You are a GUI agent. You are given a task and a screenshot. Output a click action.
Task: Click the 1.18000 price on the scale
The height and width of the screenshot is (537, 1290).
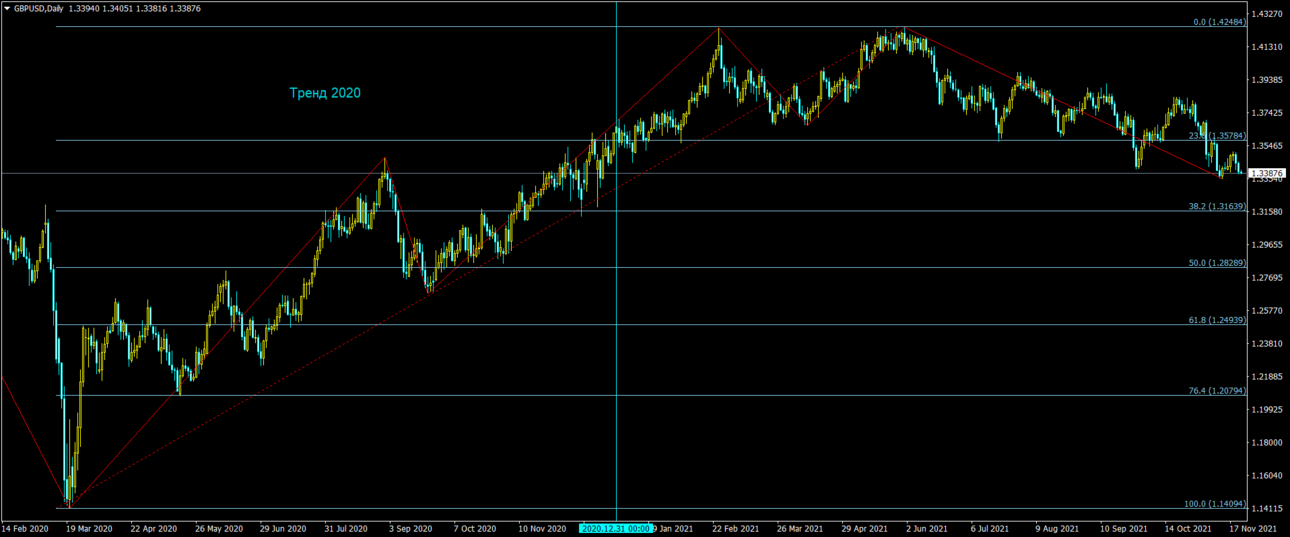pos(1268,443)
